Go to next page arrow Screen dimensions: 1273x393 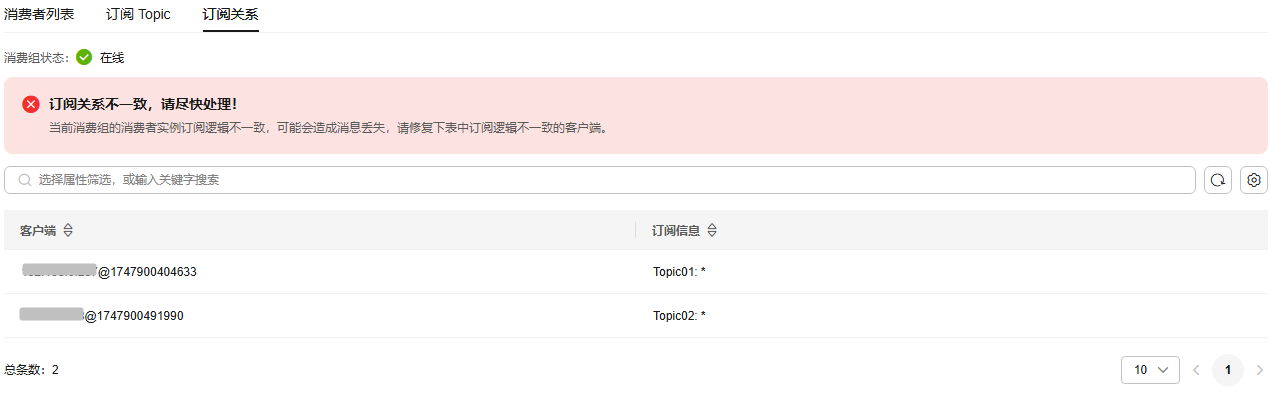(x=1259, y=370)
